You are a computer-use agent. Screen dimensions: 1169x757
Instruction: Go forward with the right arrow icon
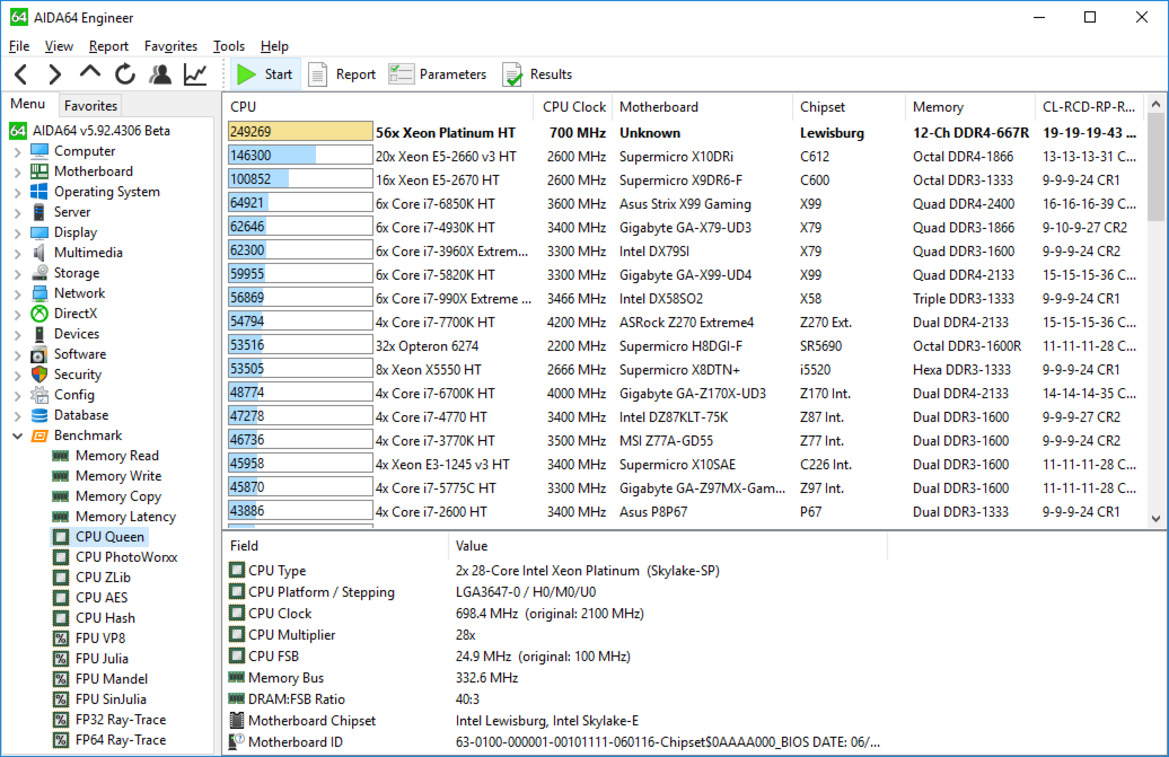[x=54, y=74]
